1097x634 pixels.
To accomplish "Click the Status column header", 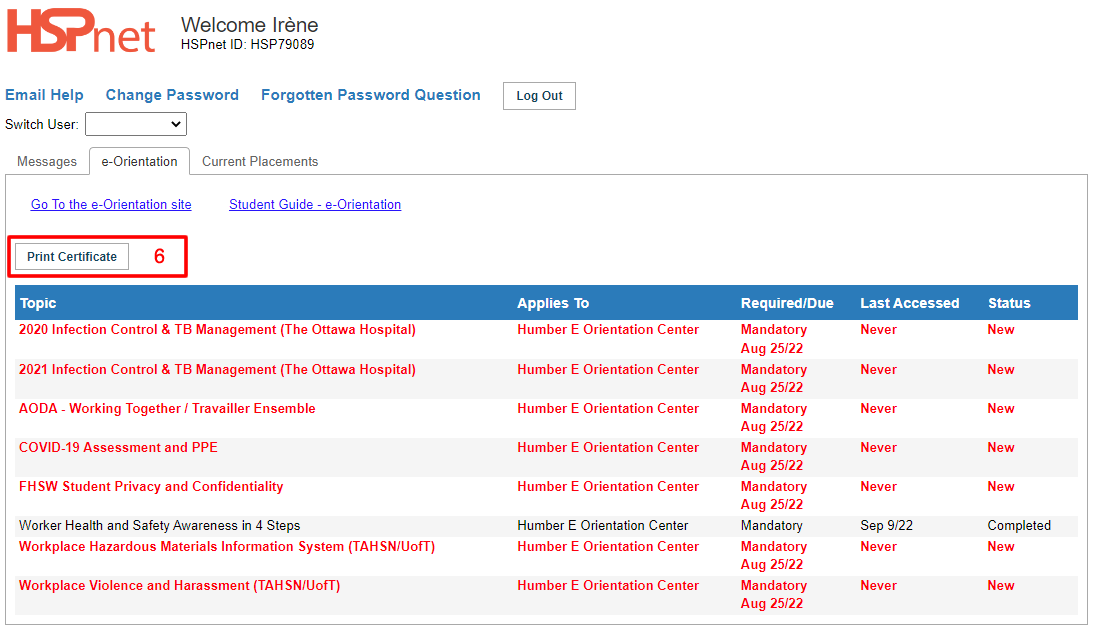I will (x=1009, y=303).
